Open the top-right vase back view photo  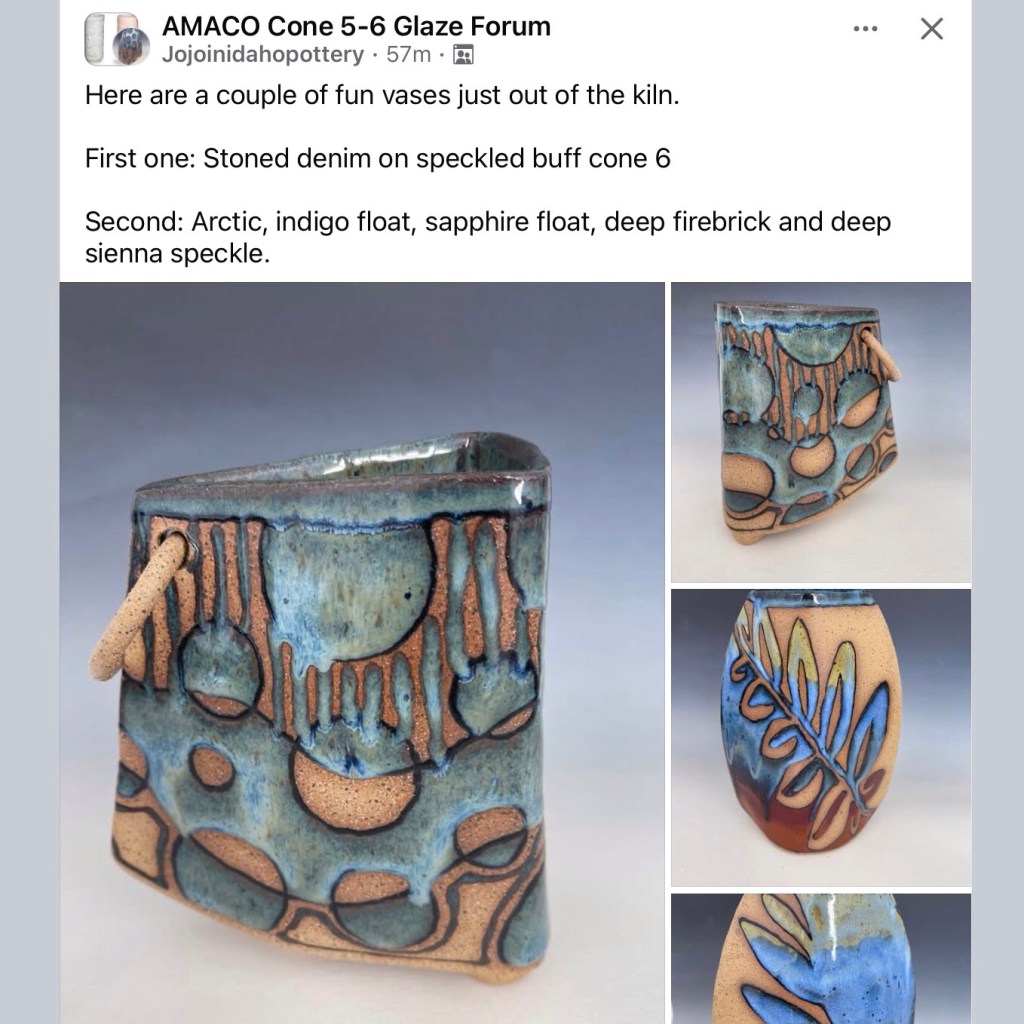tap(821, 432)
